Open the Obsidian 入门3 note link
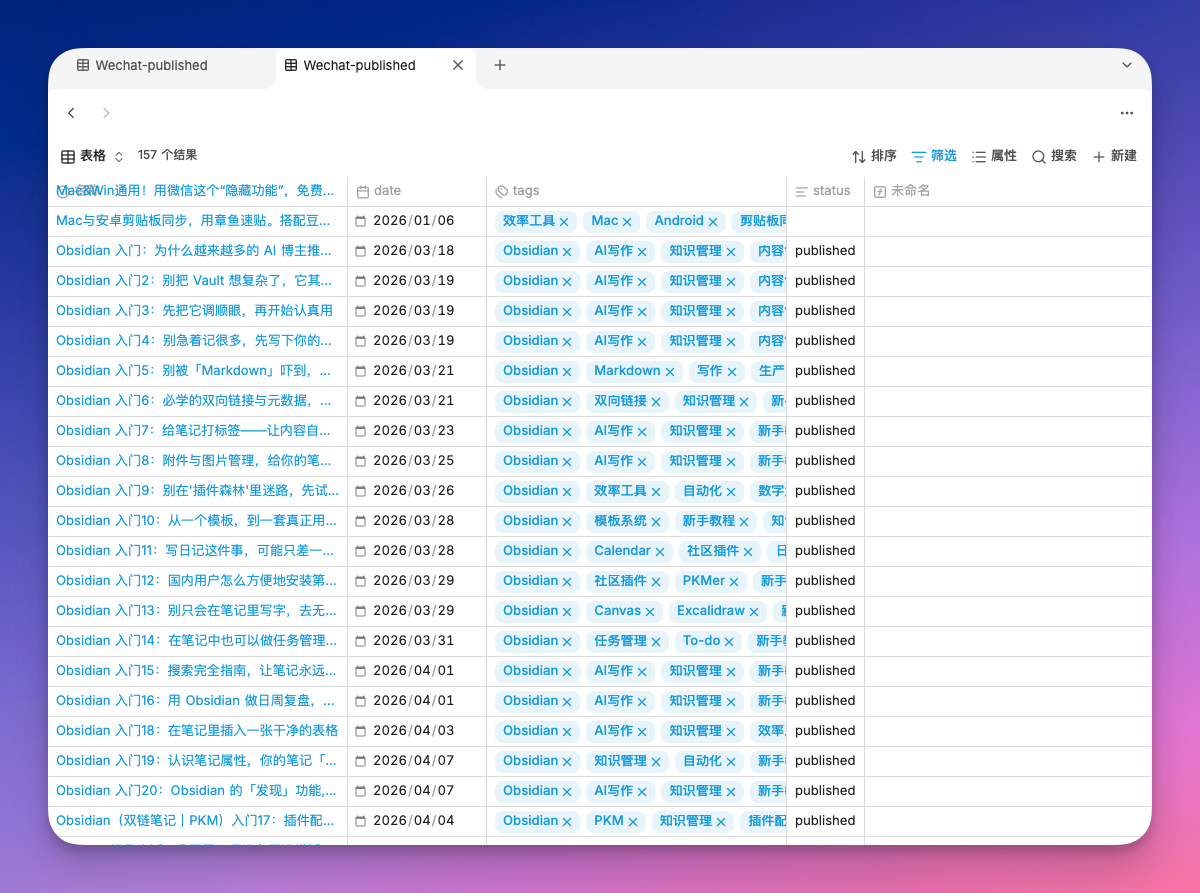 point(194,311)
